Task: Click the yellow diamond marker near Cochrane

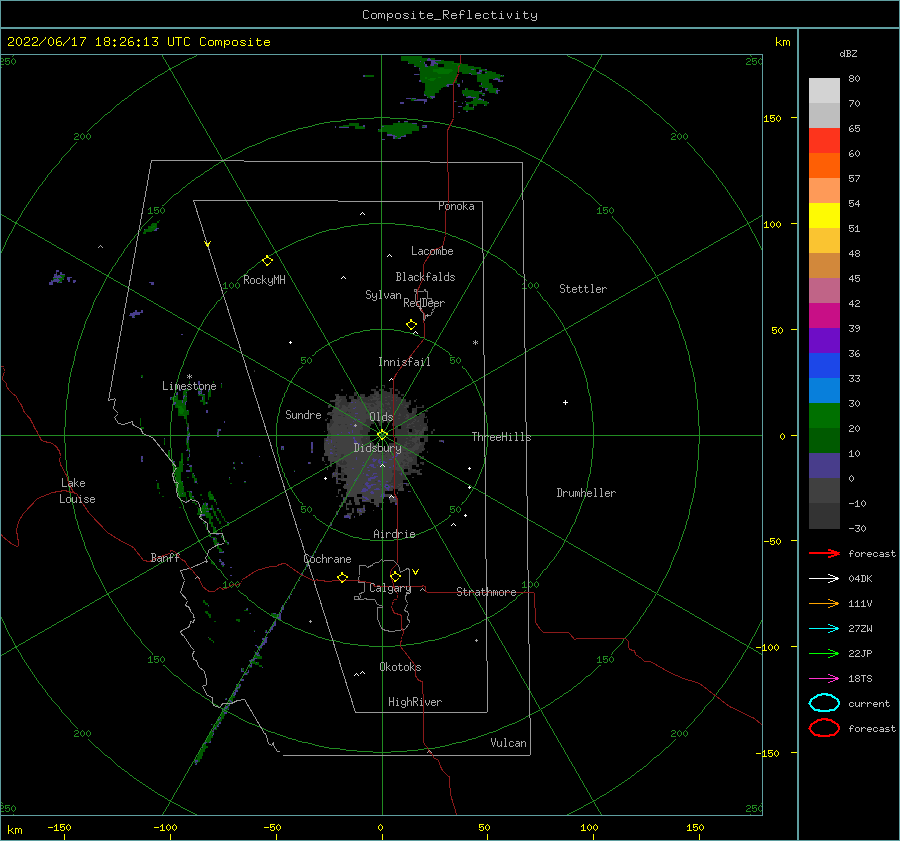Action: [x=342, y=578]
